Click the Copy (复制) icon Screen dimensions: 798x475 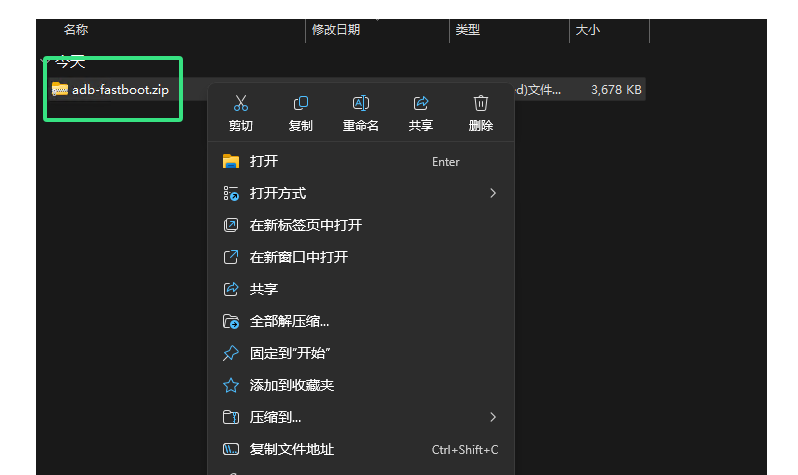coord(301,103)
